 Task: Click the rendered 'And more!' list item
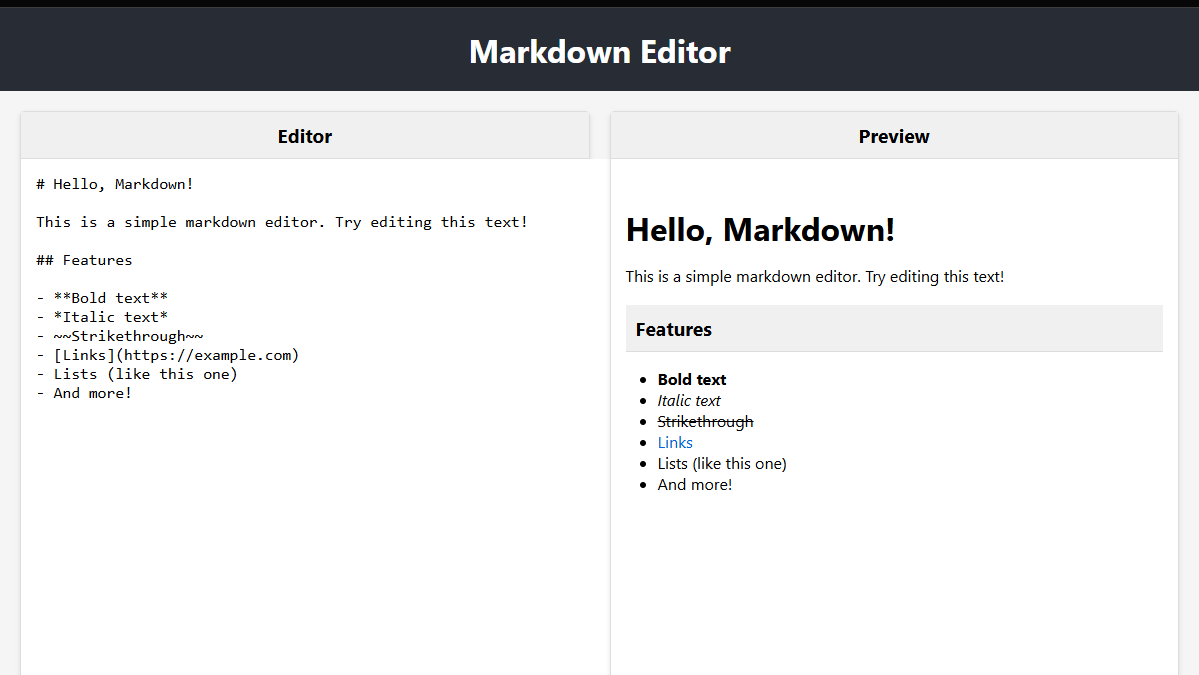[695, 485]
